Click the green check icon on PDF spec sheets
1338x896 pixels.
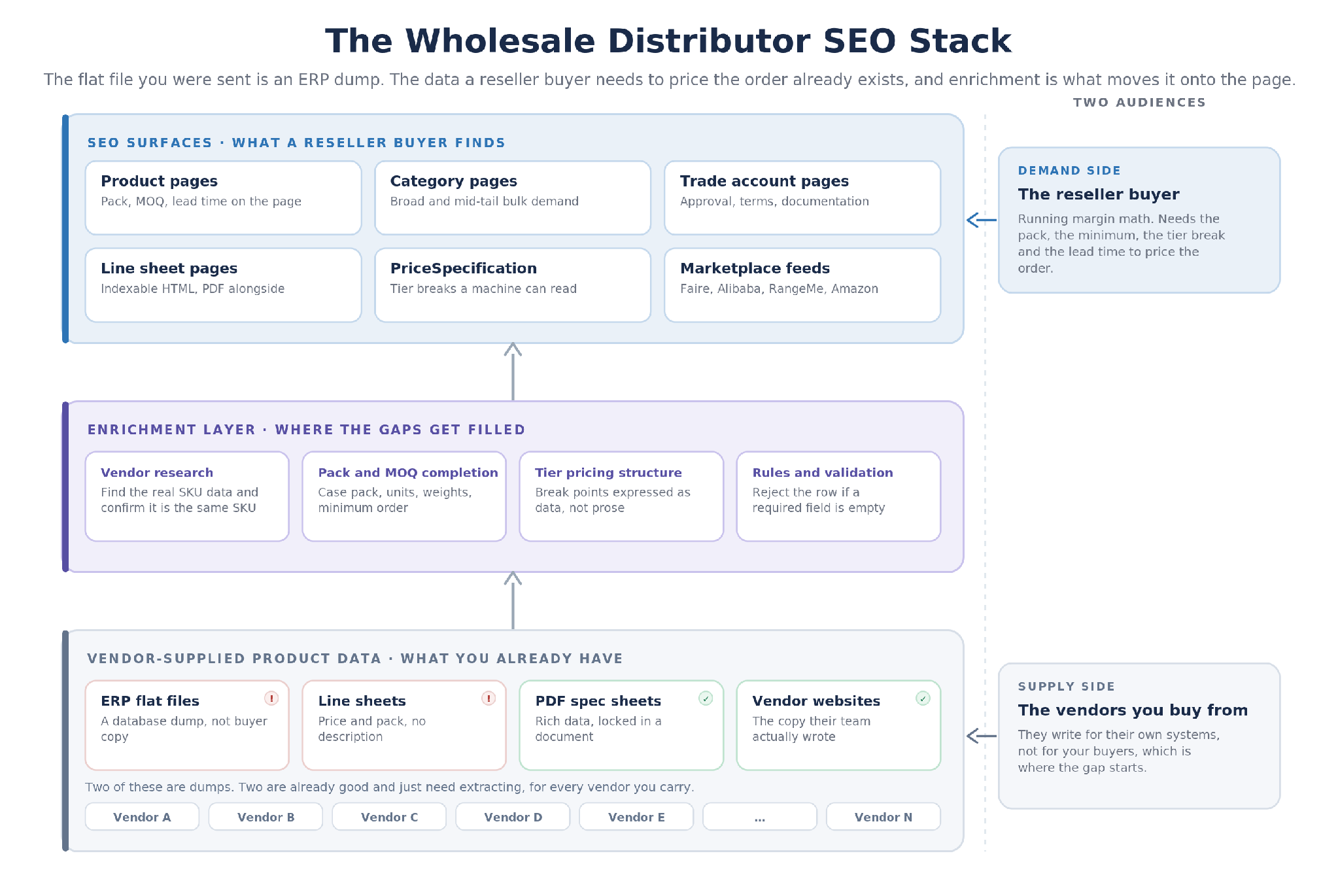(x=706, y=698)
